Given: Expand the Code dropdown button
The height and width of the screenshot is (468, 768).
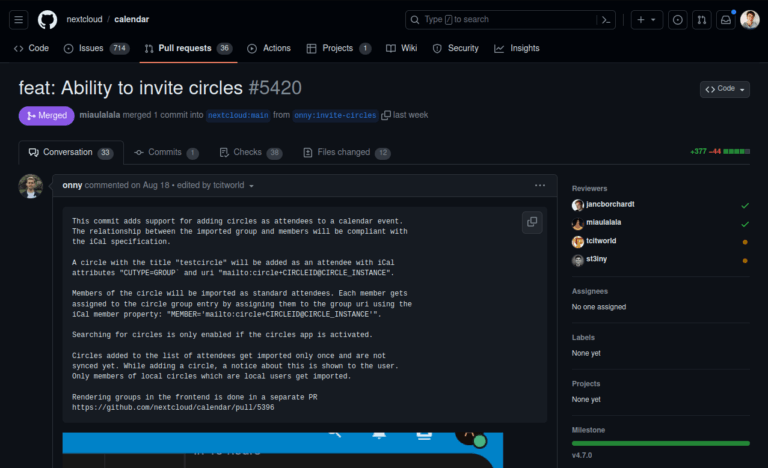Looking at the screenshot, I should click(x=724, y=89).
